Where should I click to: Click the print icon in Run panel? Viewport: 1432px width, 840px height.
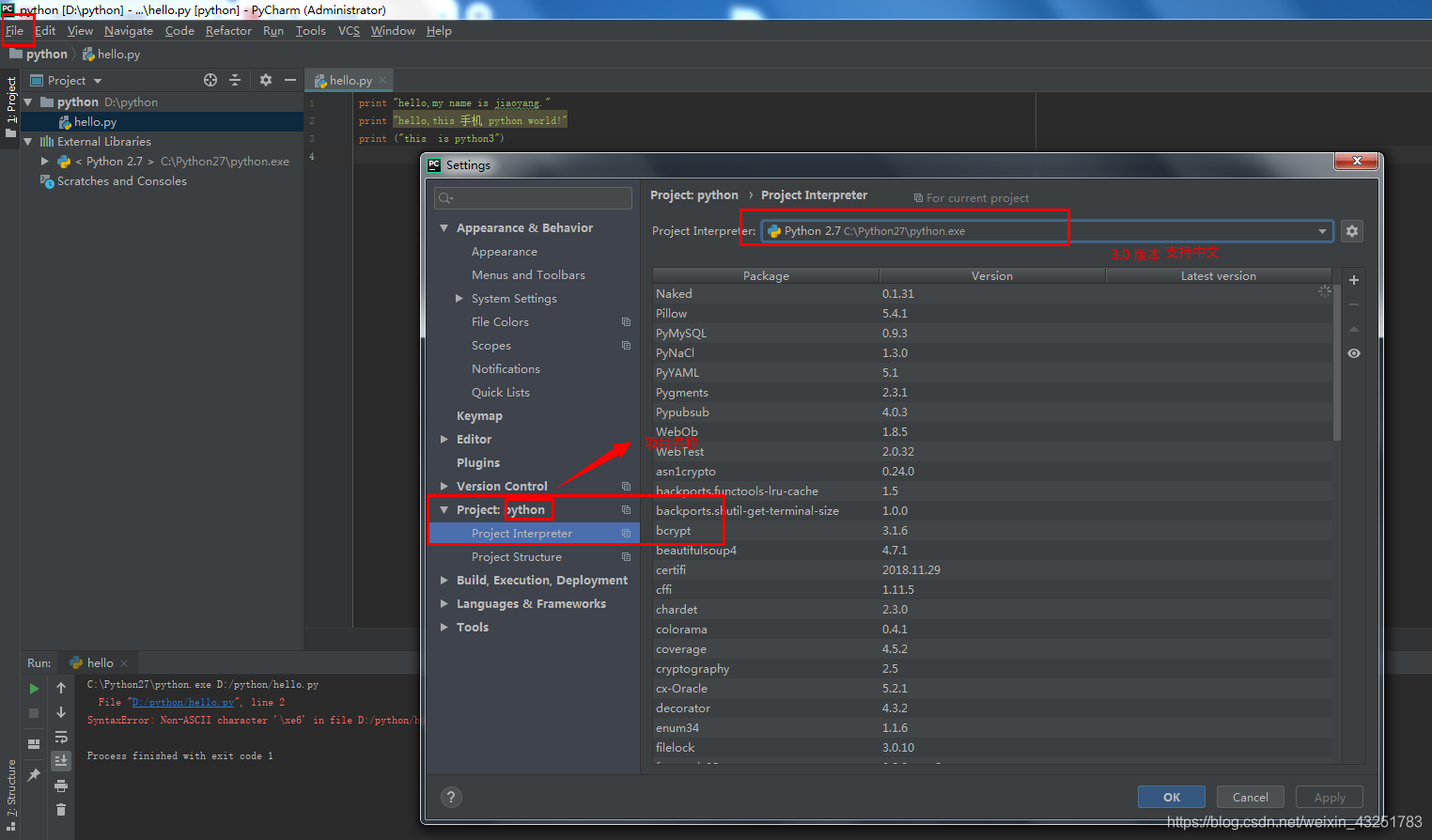(x=61, y=786)
